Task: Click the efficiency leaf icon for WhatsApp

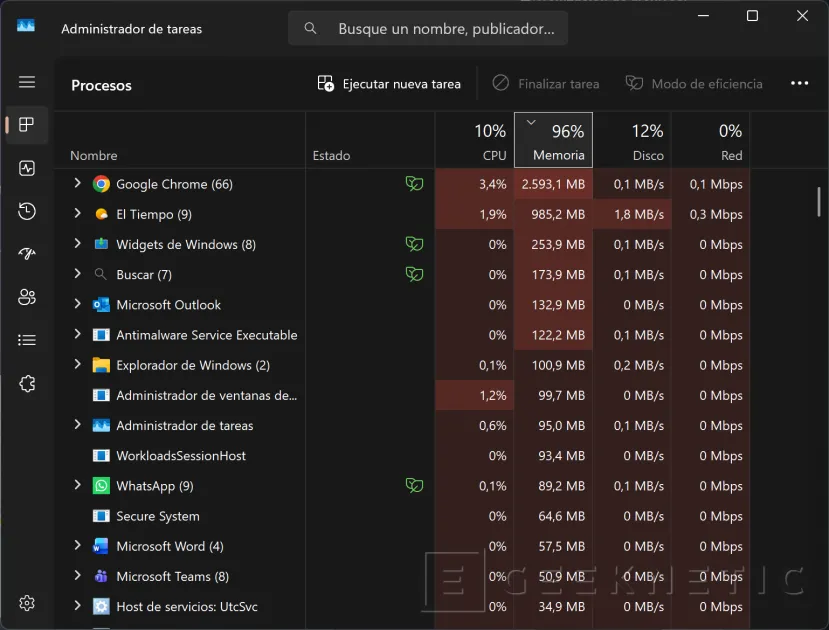Action: point(414,485)
